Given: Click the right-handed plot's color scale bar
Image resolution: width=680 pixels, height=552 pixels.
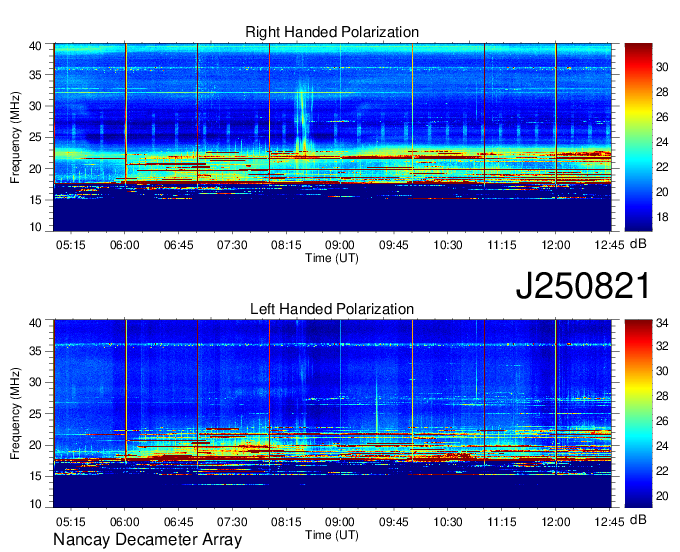Looking at the screenshot, I should (638, 137).
